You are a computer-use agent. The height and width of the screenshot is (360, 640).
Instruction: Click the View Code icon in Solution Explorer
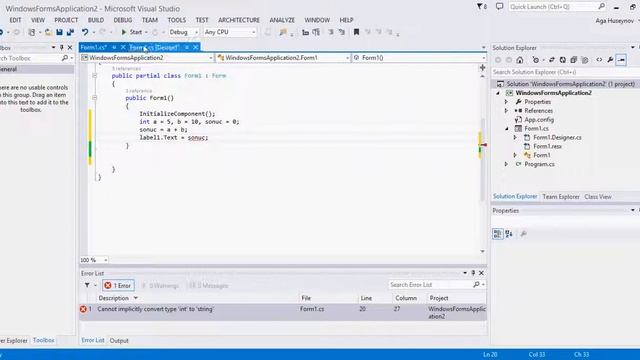(x=599, y=60)
